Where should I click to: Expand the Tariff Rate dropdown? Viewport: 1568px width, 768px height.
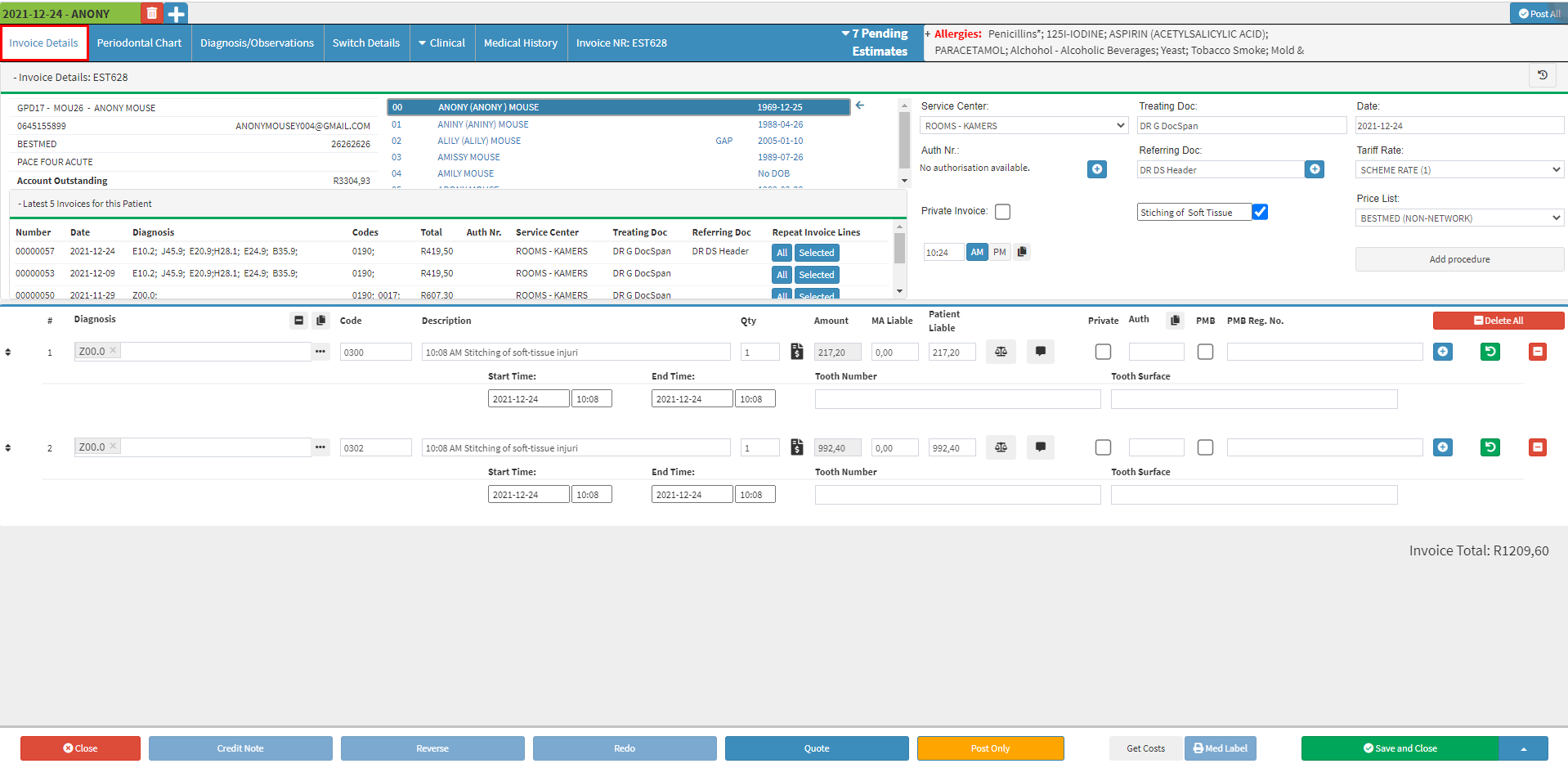coord(1459,170)
